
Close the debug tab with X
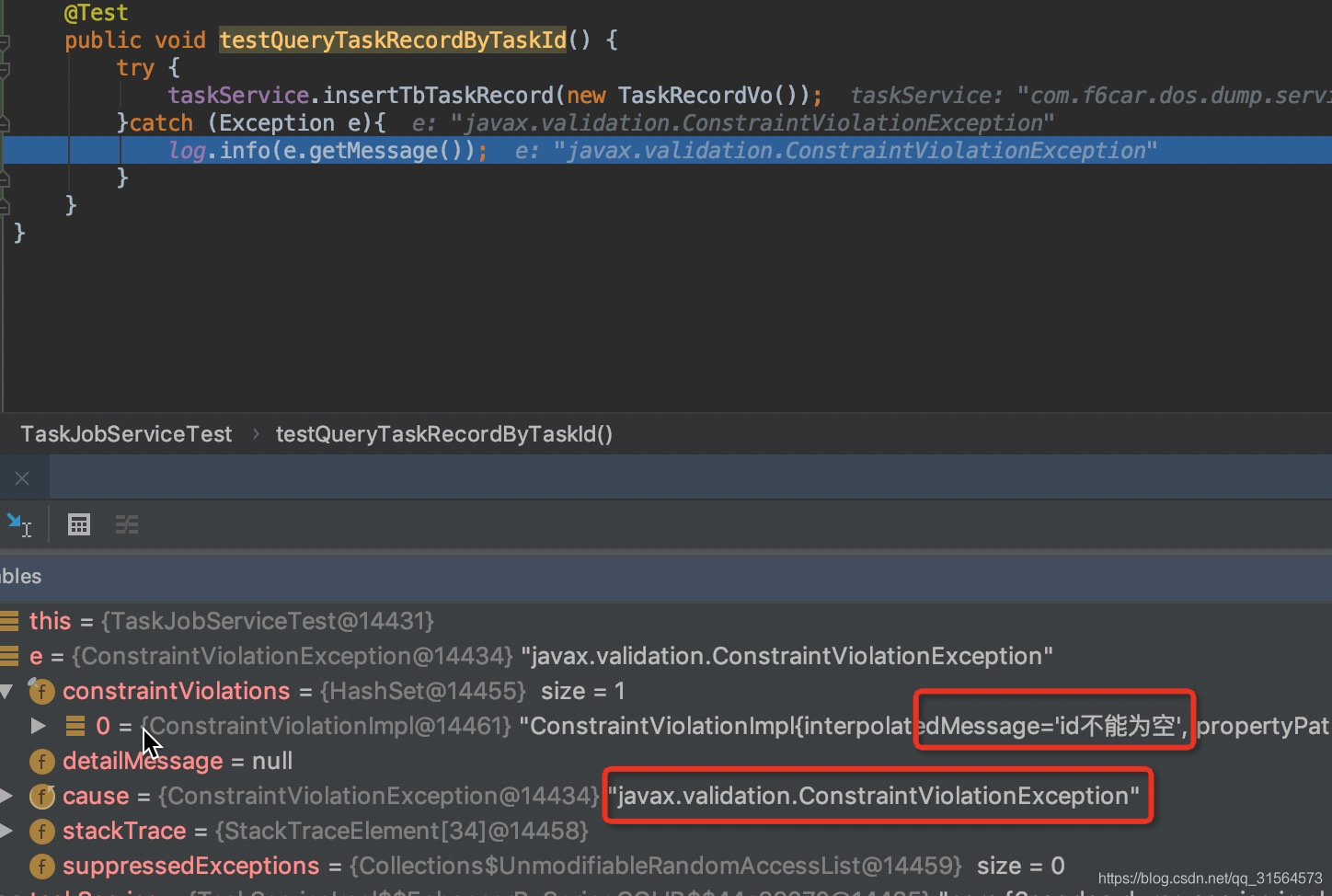pos(22,478)
